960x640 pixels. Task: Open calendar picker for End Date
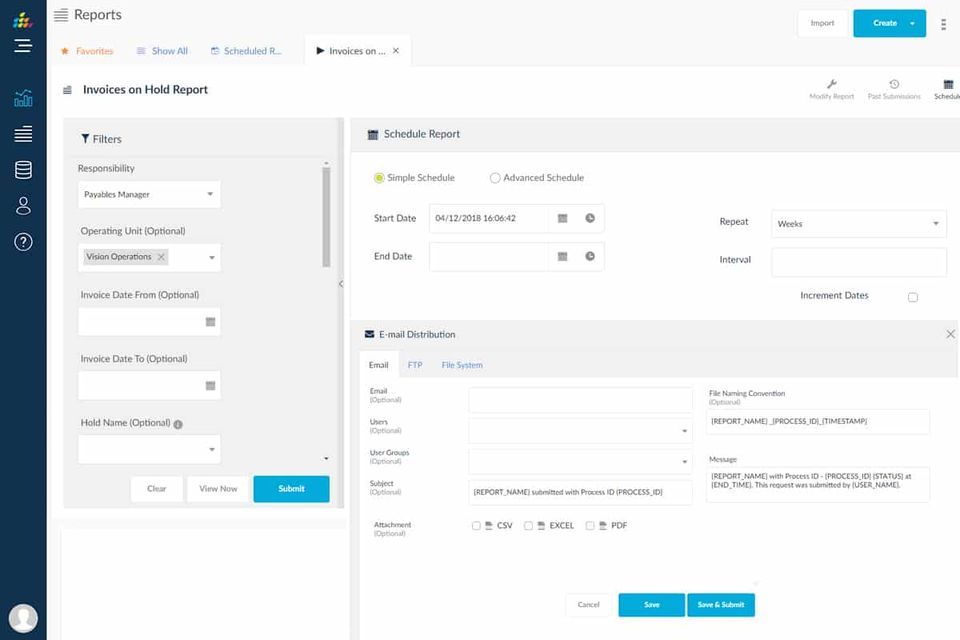click(x=562, y=257)
